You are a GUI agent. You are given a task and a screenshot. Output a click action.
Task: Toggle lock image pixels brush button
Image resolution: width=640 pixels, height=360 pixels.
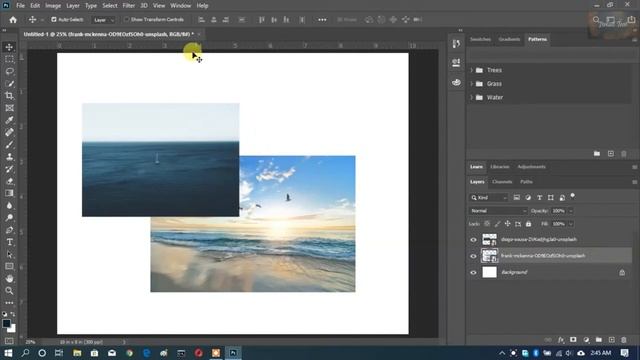[x=497, y=224]
